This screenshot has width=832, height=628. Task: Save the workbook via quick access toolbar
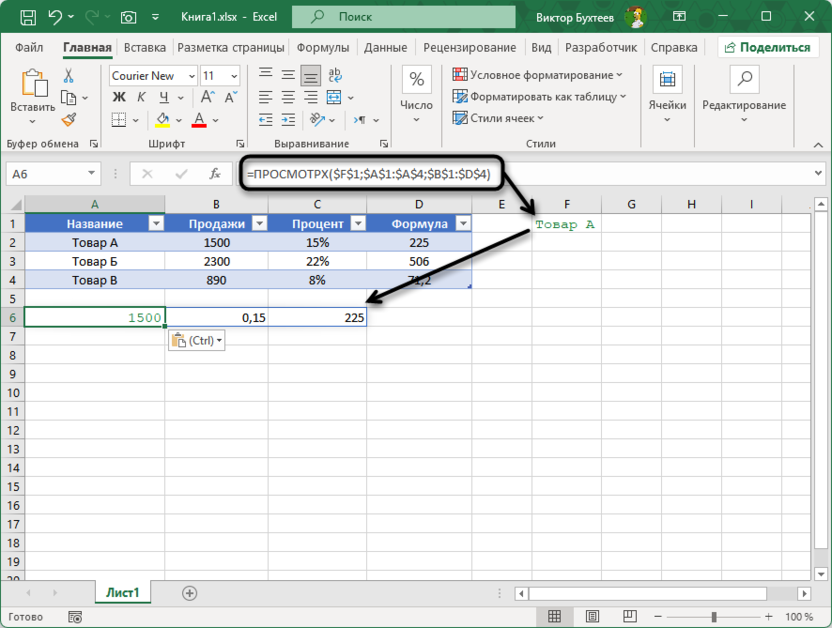[28, 16]
